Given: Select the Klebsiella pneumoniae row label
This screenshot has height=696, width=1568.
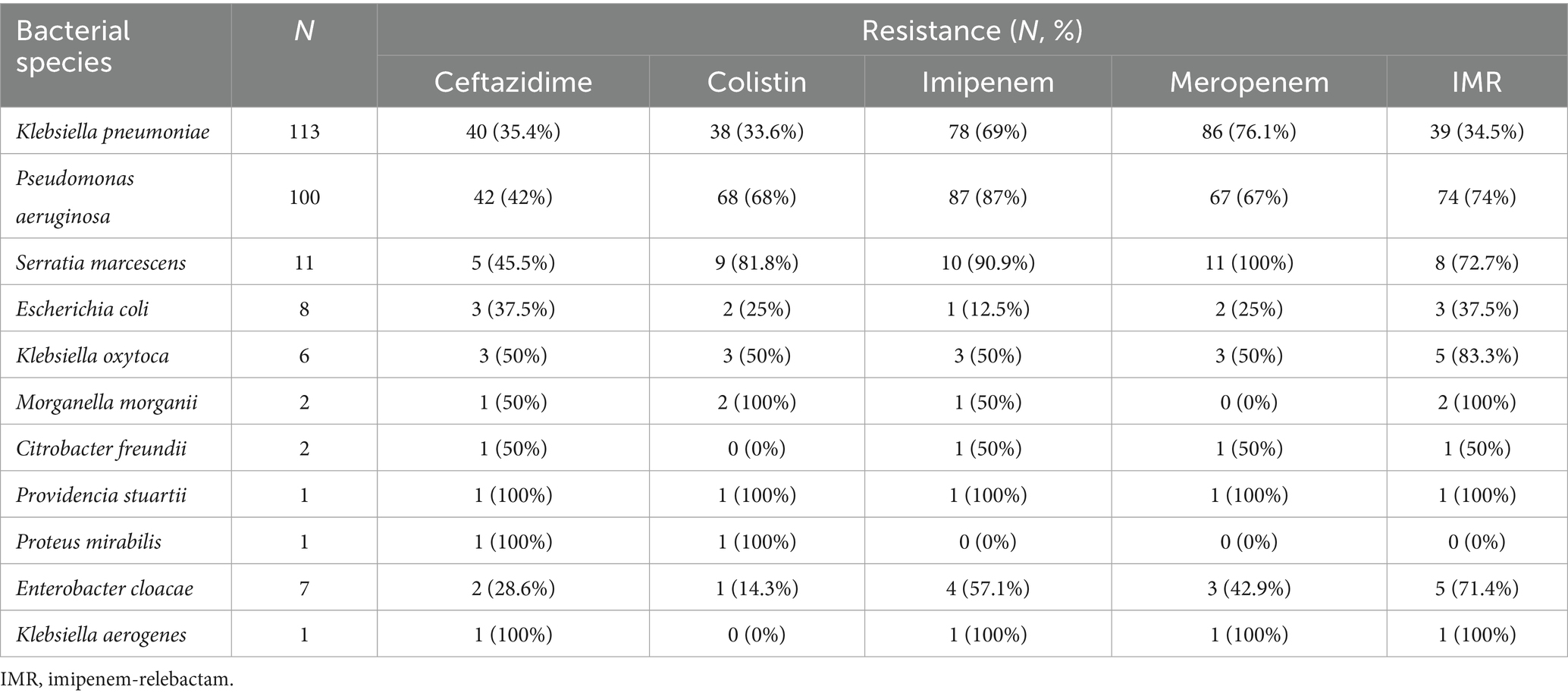Looking at the screenshot, I should tap(113, 132).
